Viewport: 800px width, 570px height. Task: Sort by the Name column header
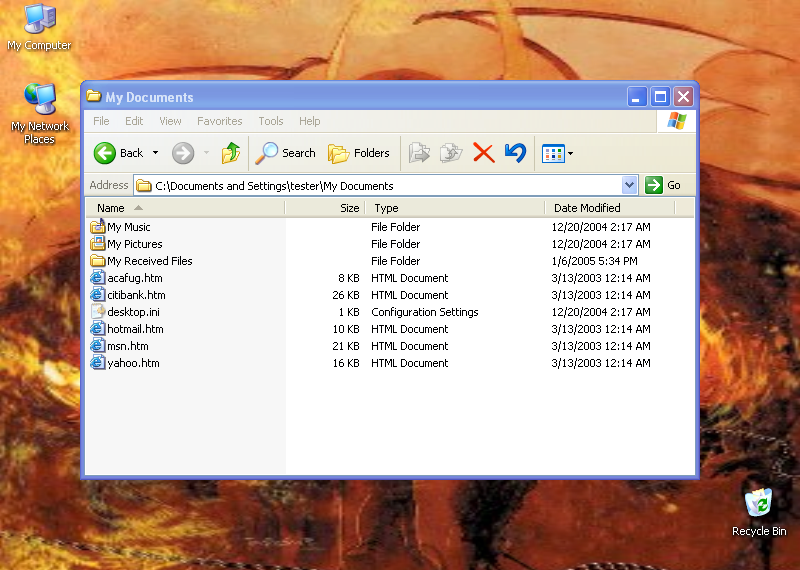pyautogui.click(x=185, y=208)
